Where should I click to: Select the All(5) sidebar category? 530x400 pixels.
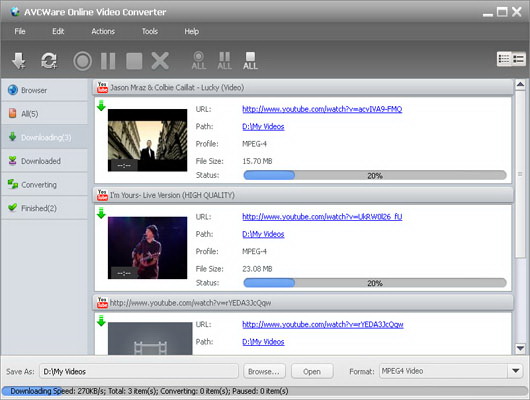(x=44, y=114)
